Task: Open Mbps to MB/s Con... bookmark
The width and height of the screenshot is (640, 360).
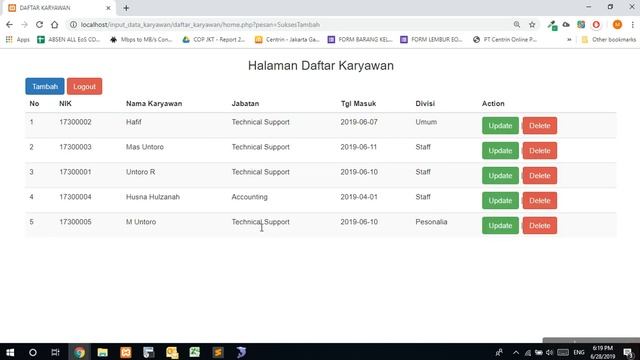Action: tap(141, 40)
